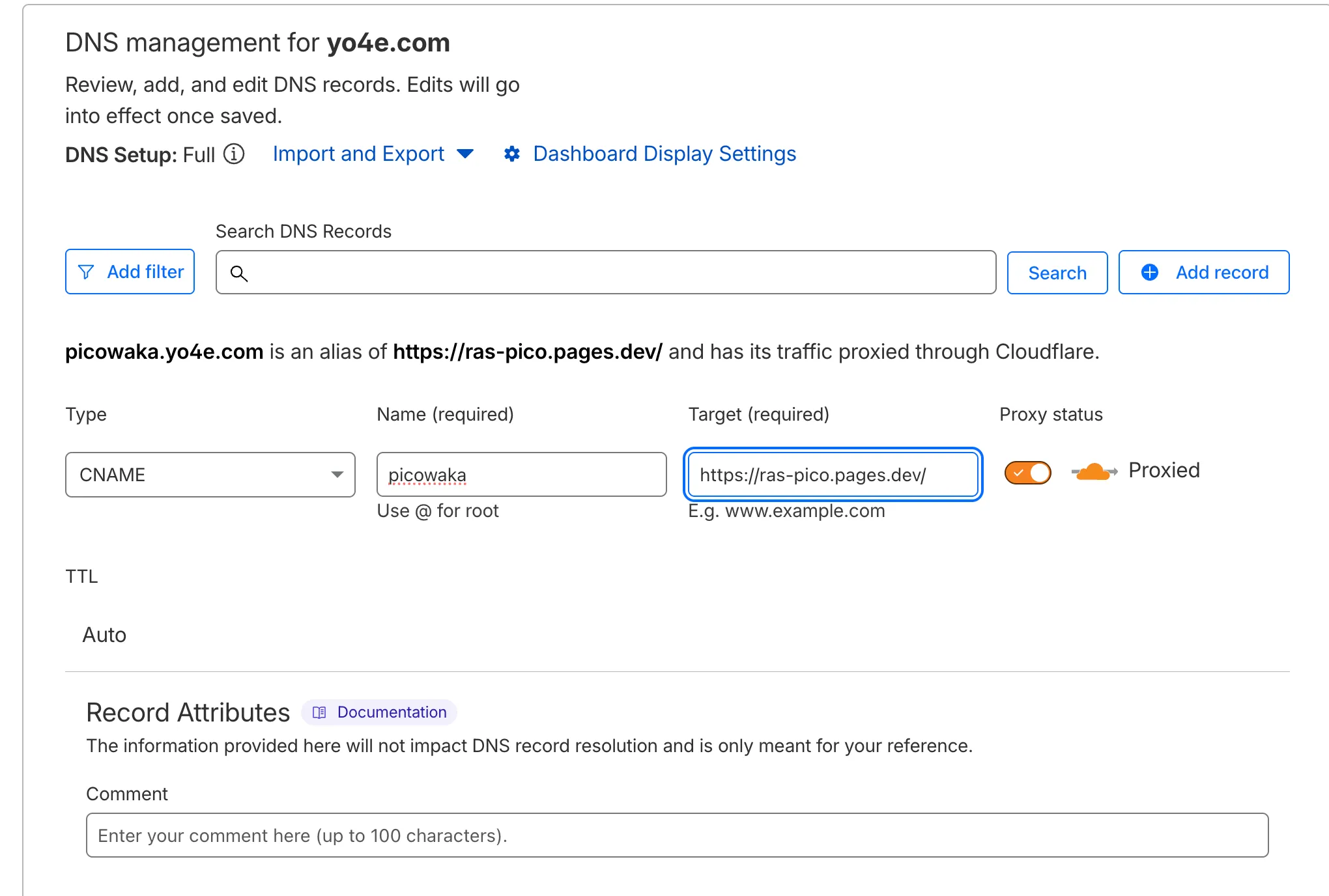
Task: Click the magnifier icon in search box
Action: pos(239,273)
